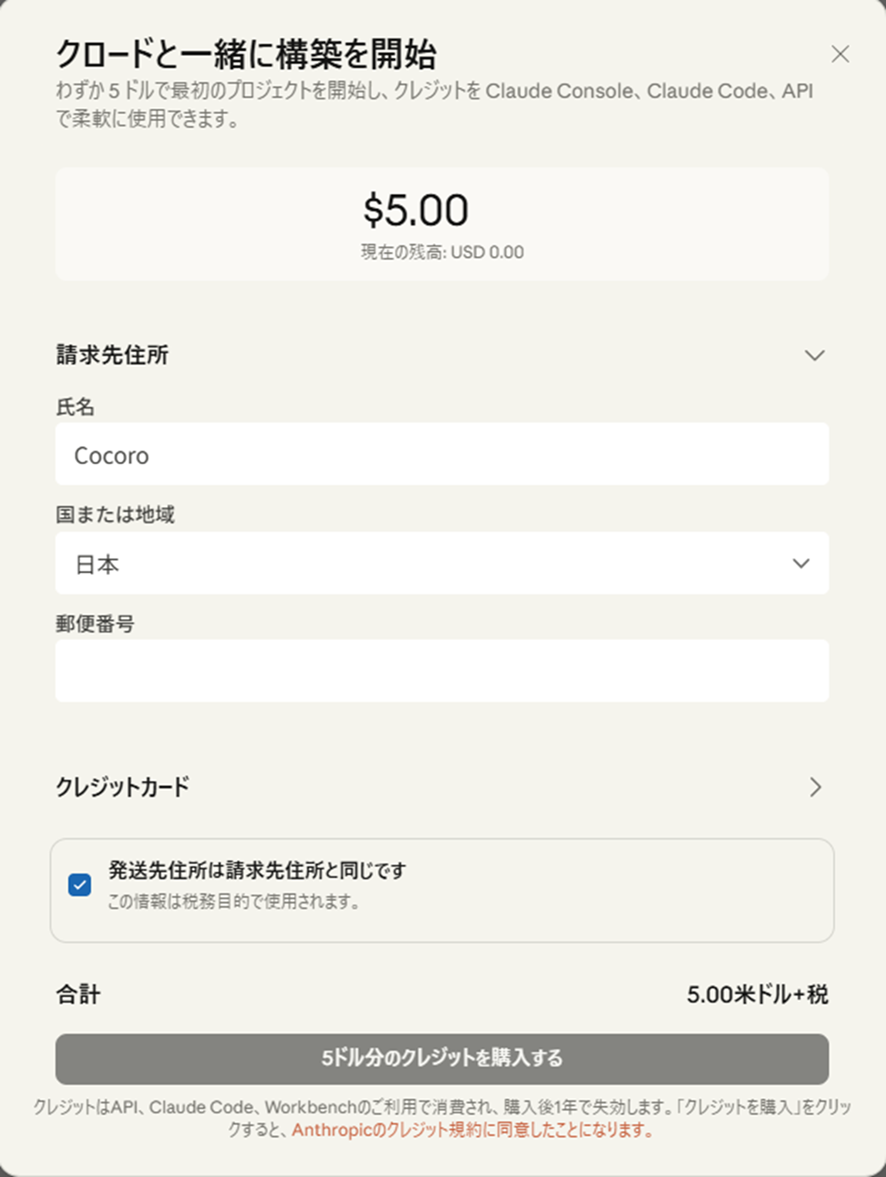Click the 請求先住所 section heading
The image size is (886, 1177).
111,355
